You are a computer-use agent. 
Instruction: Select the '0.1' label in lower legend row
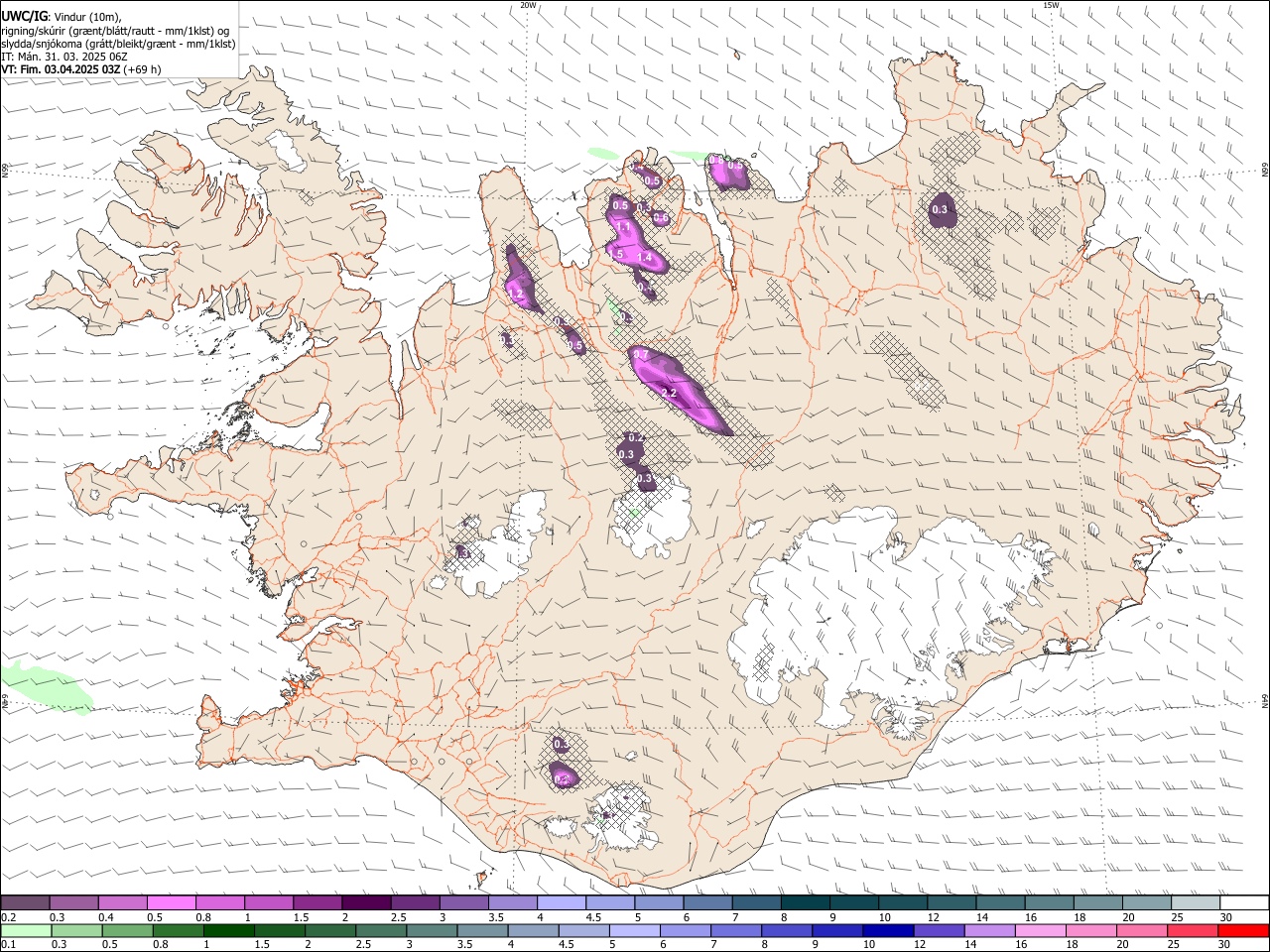9,945
